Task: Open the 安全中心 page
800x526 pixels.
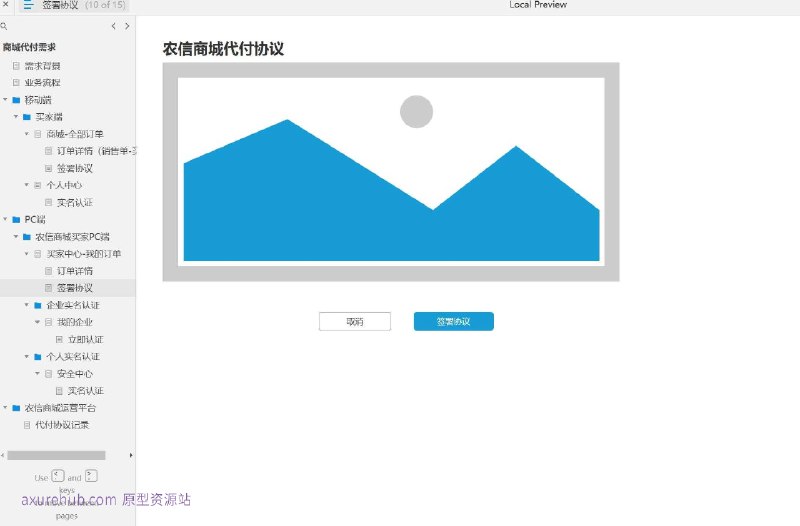Action: click(74, 374)
